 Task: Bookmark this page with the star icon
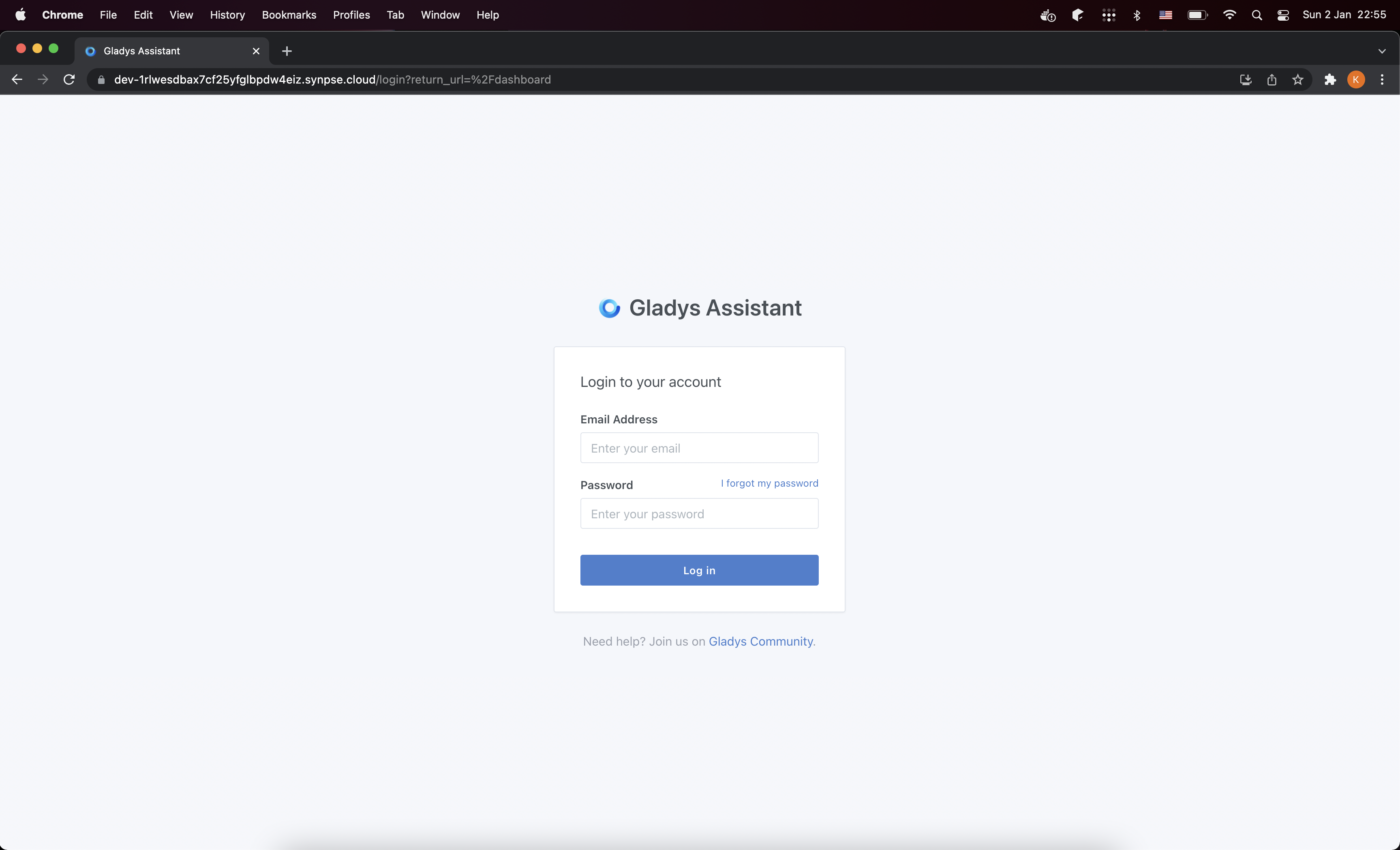tap(1298, 79)
